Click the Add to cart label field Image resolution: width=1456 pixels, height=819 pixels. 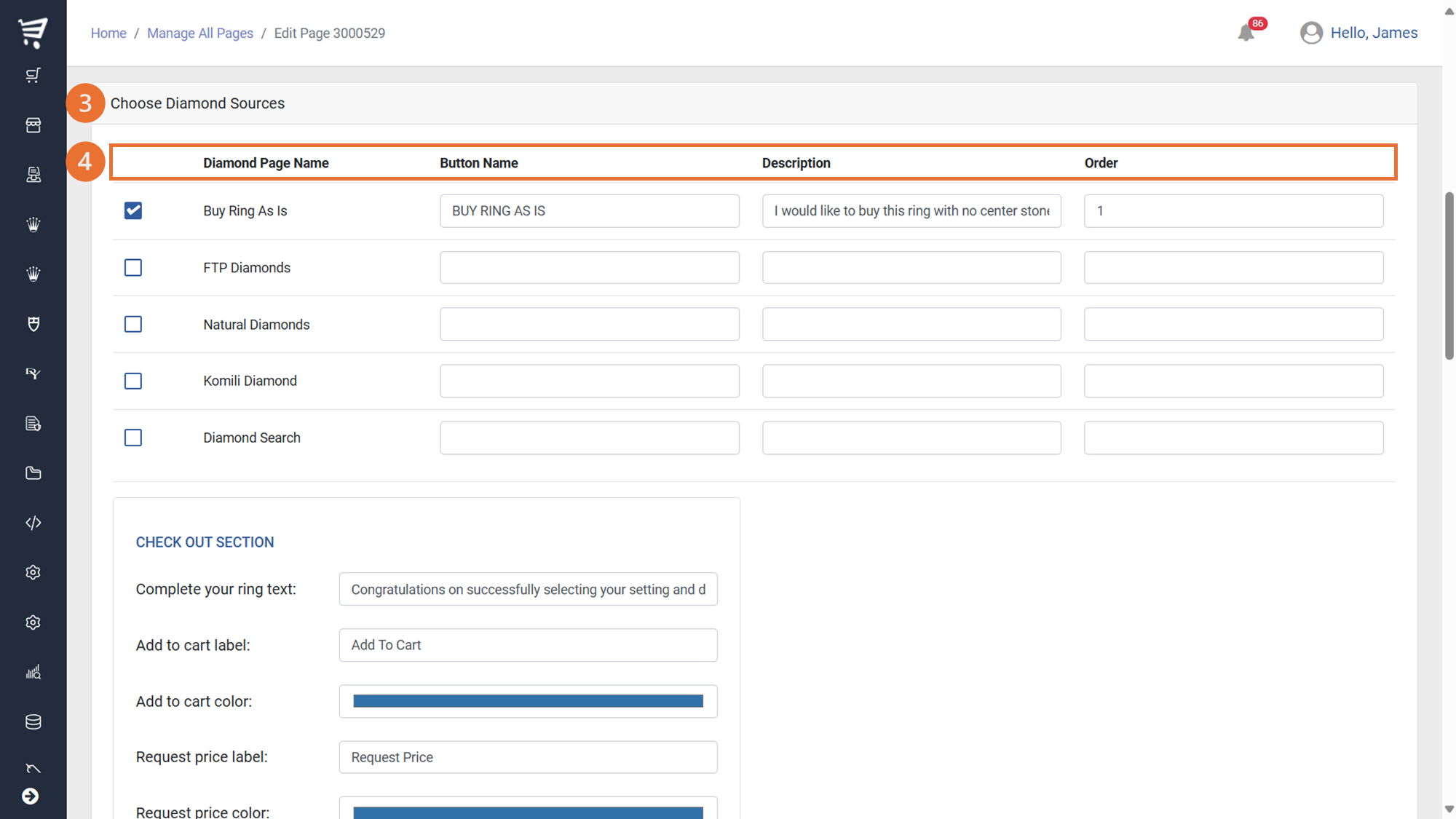(x=528, y=645)
